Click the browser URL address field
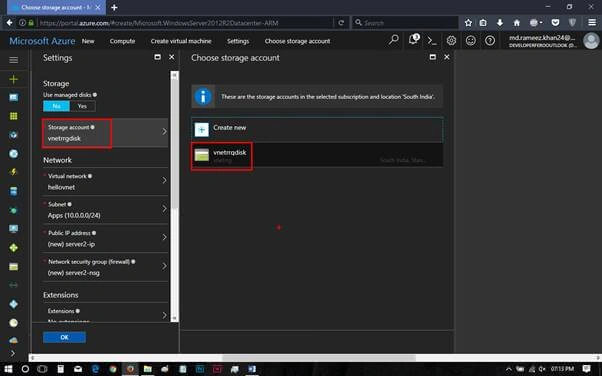The image size is (602, 376). click(186, 23)
